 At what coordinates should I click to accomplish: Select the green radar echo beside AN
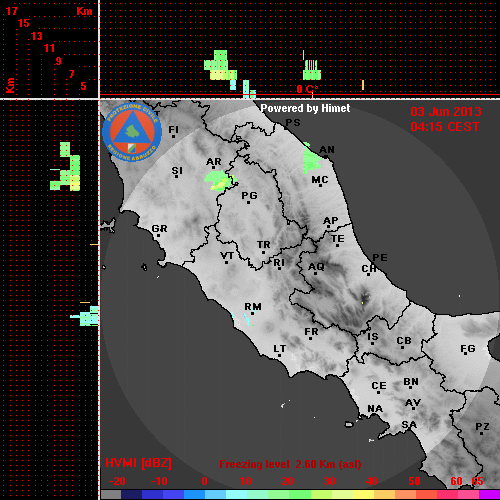click(311, 158)
